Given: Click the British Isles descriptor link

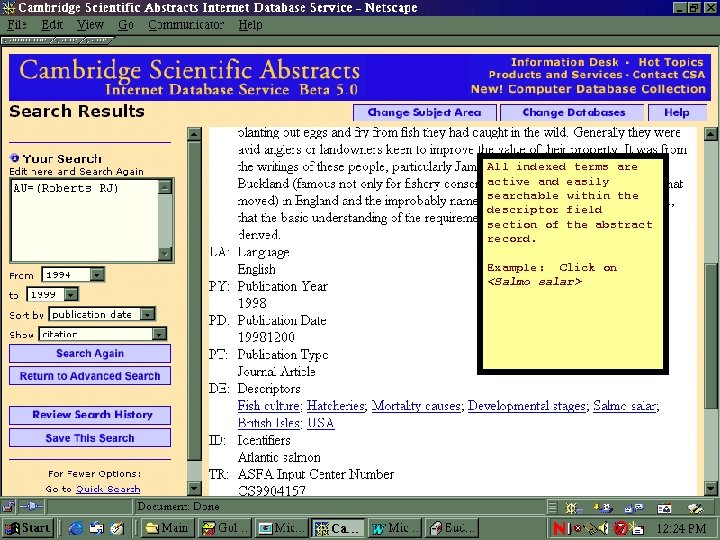Looking at the screenshot, I should (x=269, y=423).
